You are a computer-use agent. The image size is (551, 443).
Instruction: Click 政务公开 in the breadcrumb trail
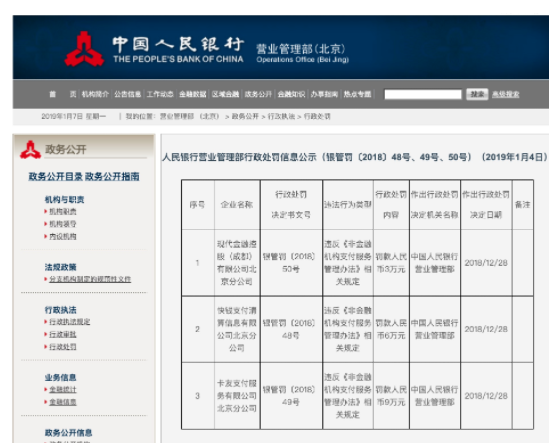click(245, 116)
